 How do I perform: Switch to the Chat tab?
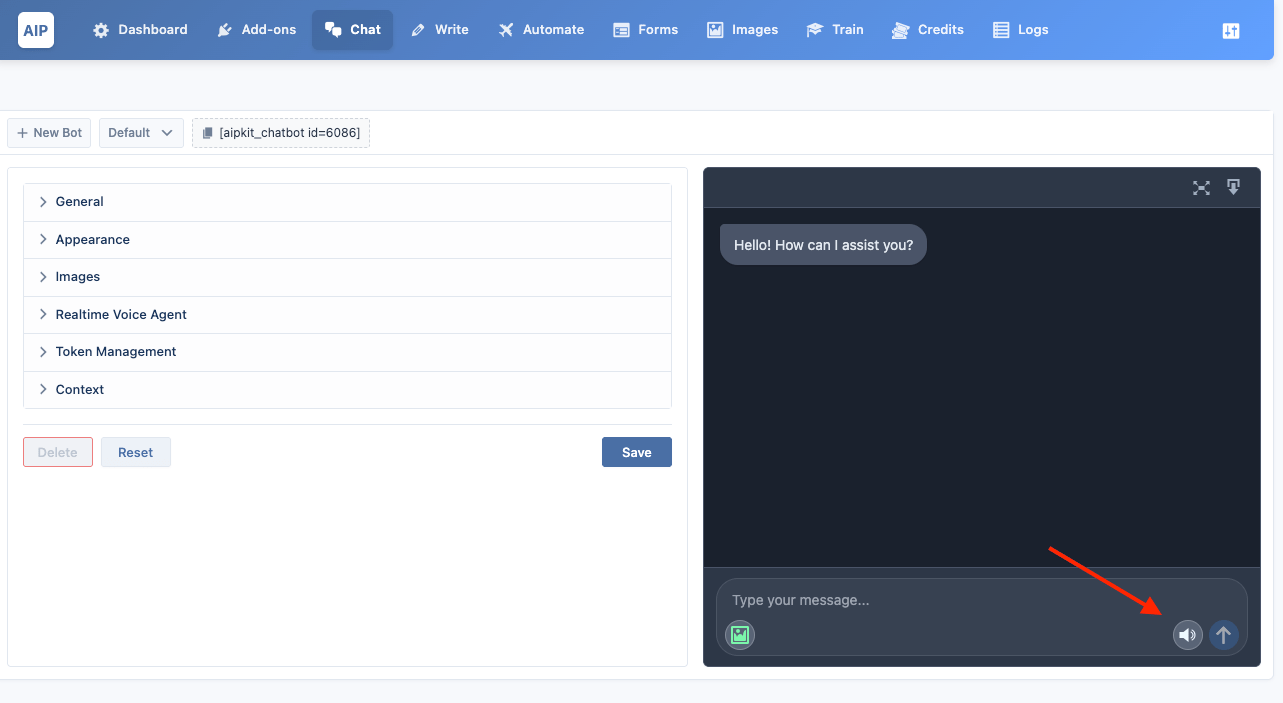352,30
